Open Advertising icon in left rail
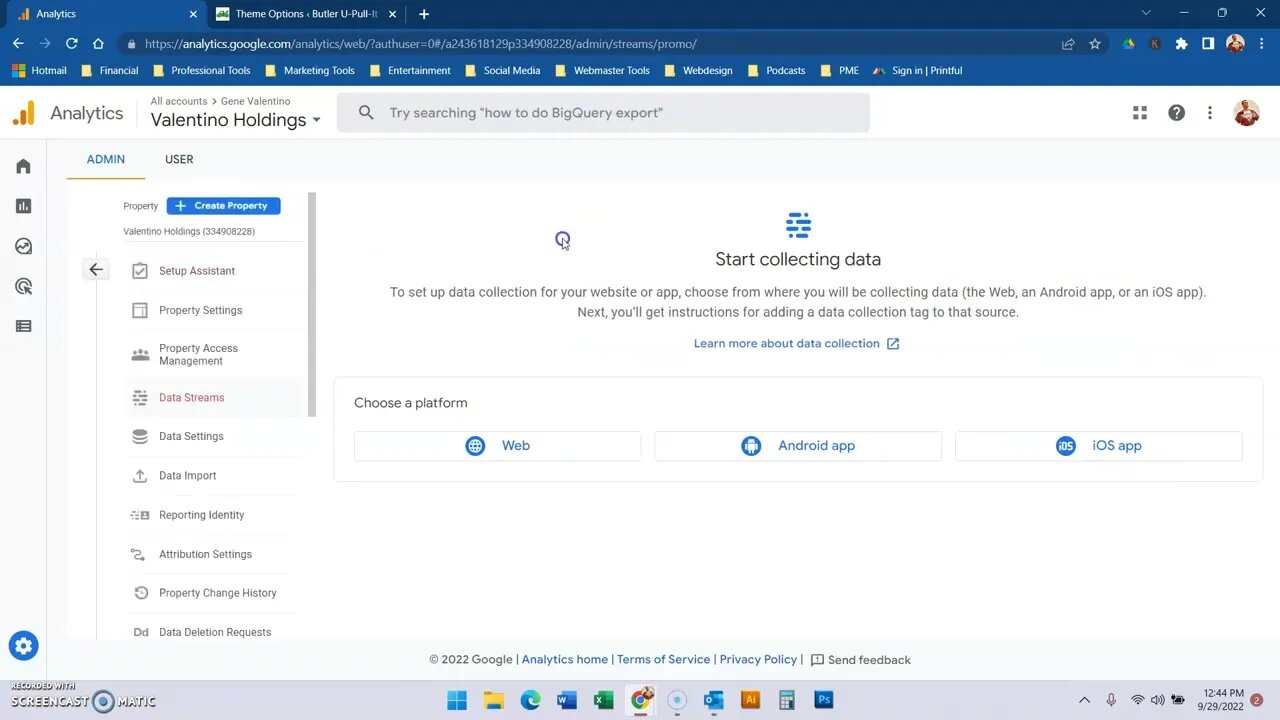1280x720 pixels. (23, 286)
